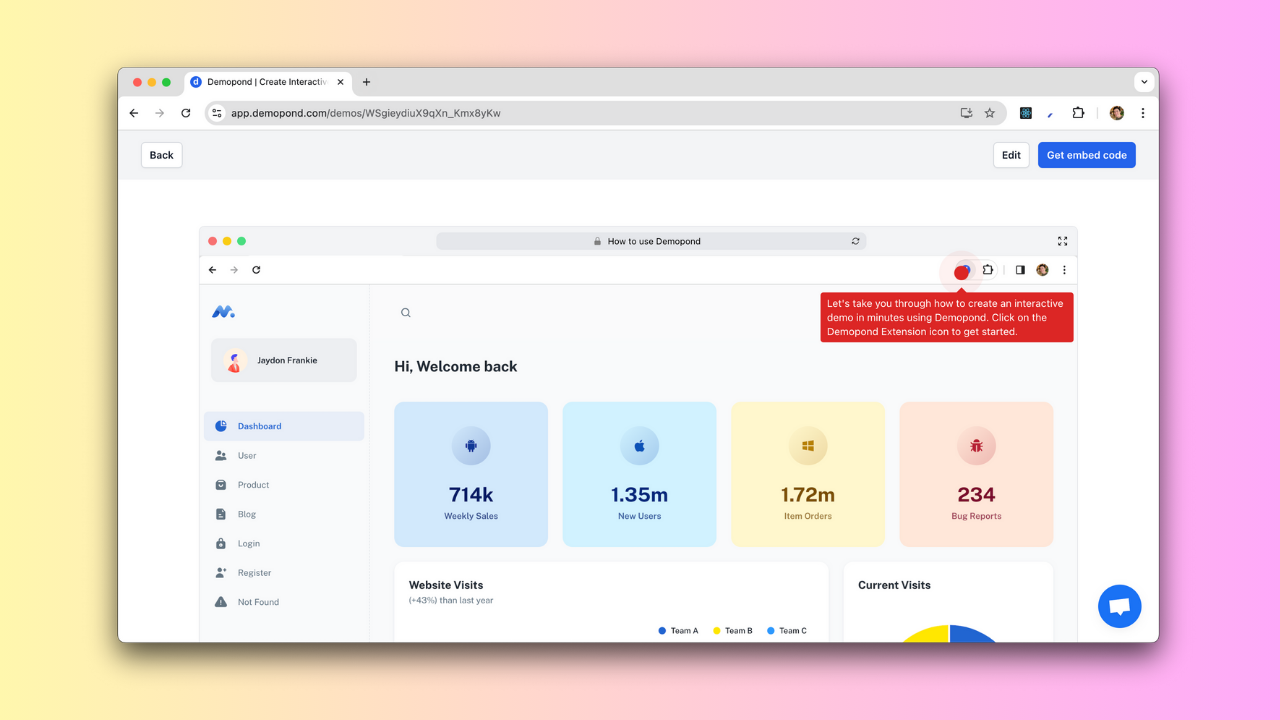The height and width of the screenshot is (720, 1280).
Task: Open the Jaydon Frankie account card
Action: pyautogui.click(x=284, y=360)
